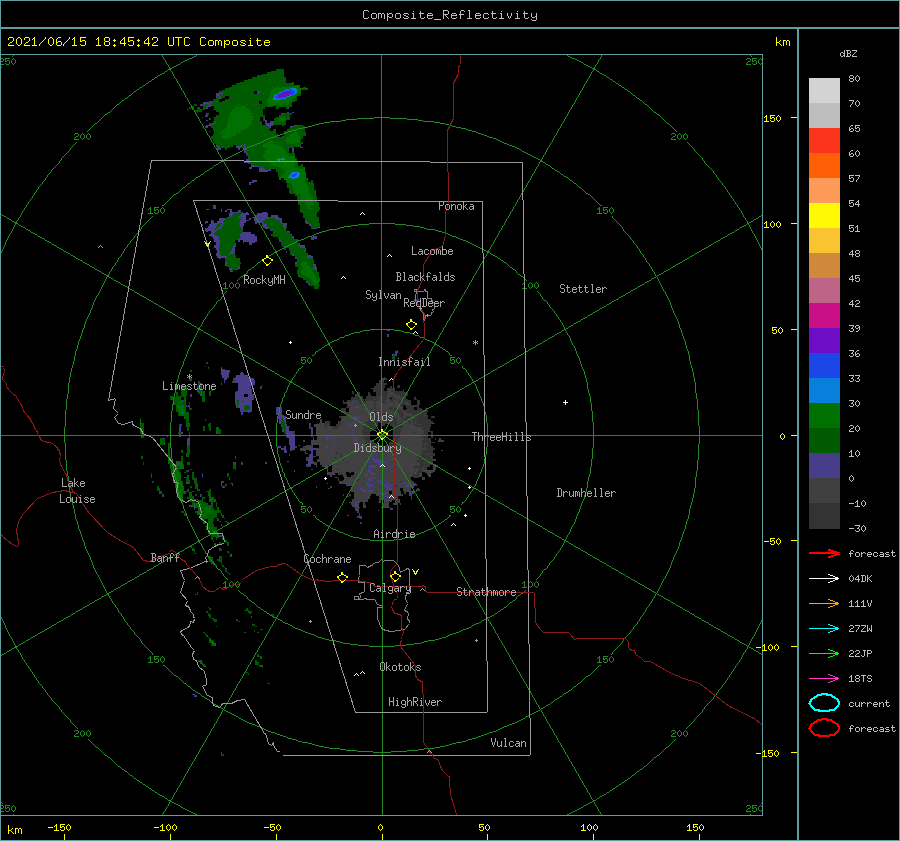Pick the magenta swatch in the dBZ scale
Screen dimensions: 900x841
tap(824, 315)
